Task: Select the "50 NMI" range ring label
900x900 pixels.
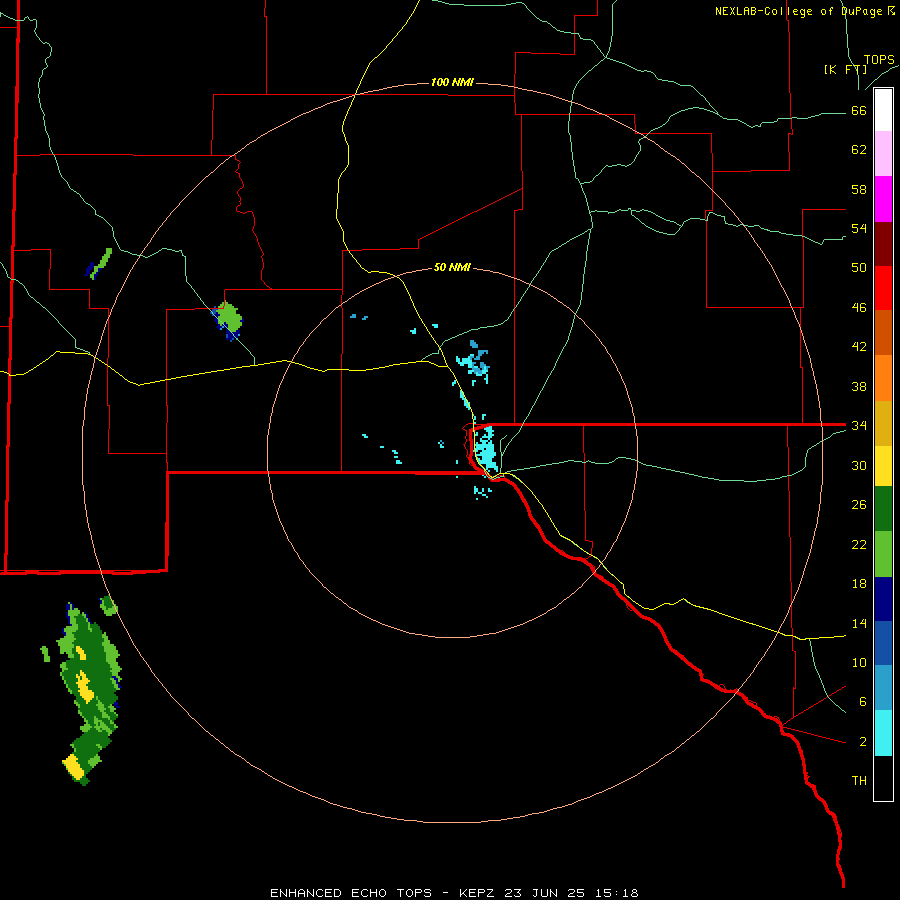Action: 452,267
